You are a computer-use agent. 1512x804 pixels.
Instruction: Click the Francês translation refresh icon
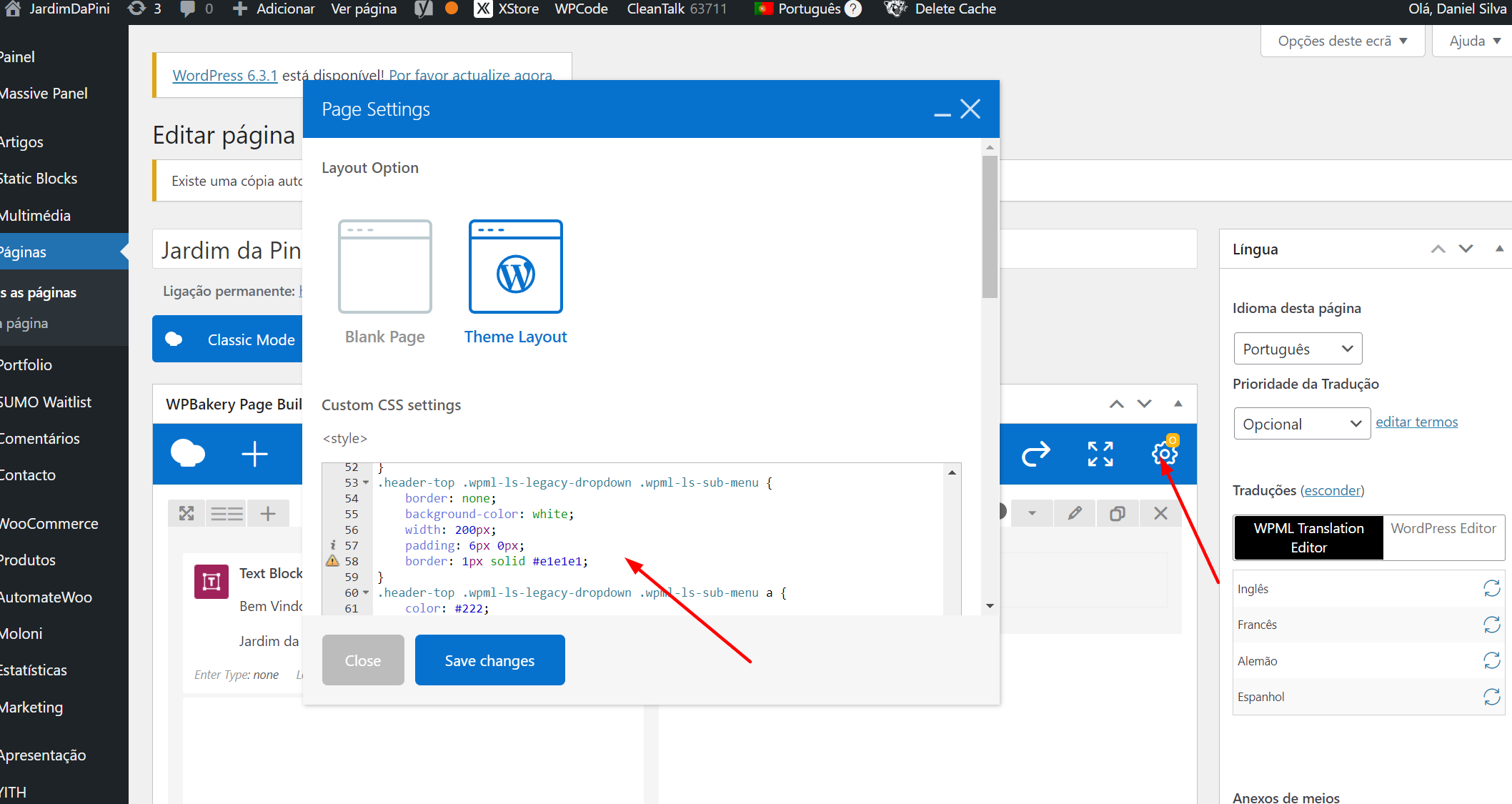point(1491,625)
